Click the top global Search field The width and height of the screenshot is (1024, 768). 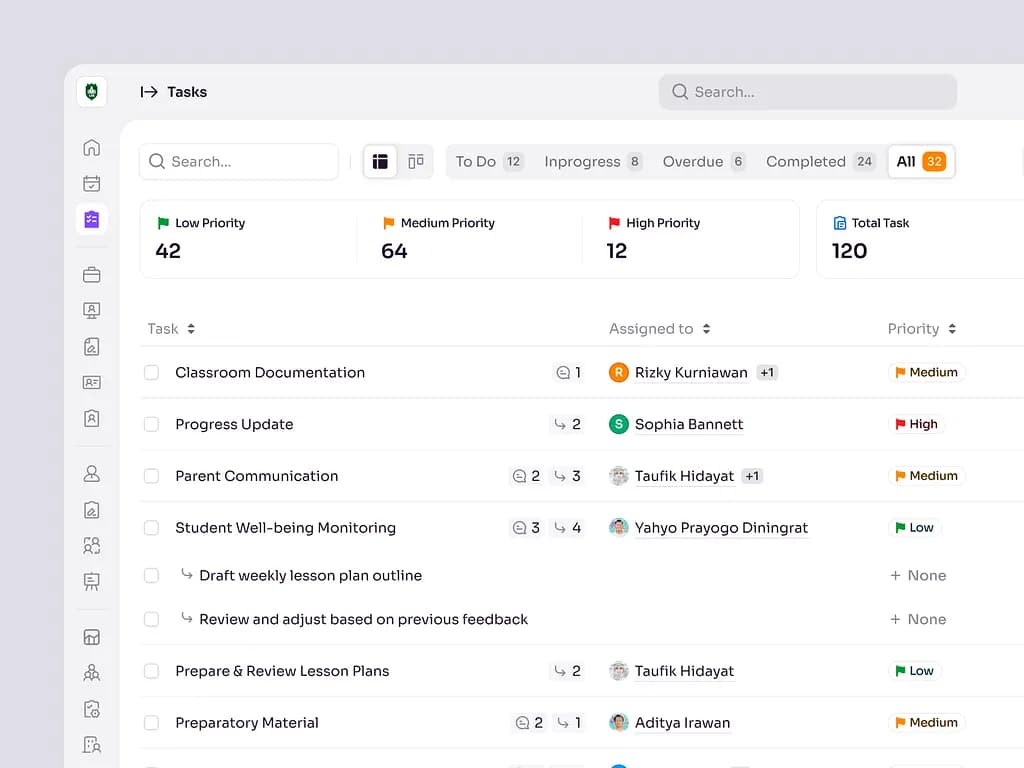[808, 92]
